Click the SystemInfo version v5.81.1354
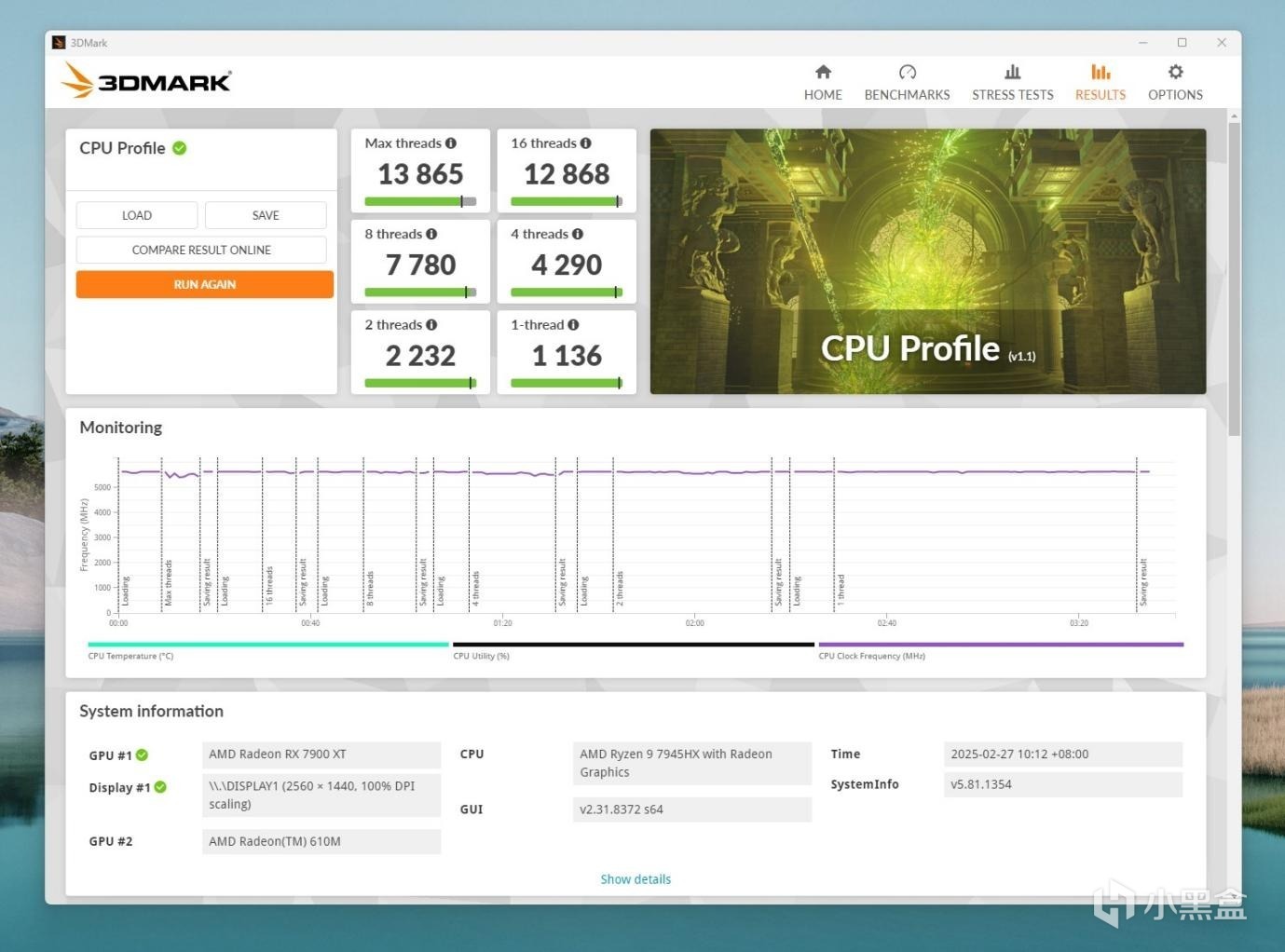The height and width of the screenshot is (952, 1285). [x=1063, y=784]
